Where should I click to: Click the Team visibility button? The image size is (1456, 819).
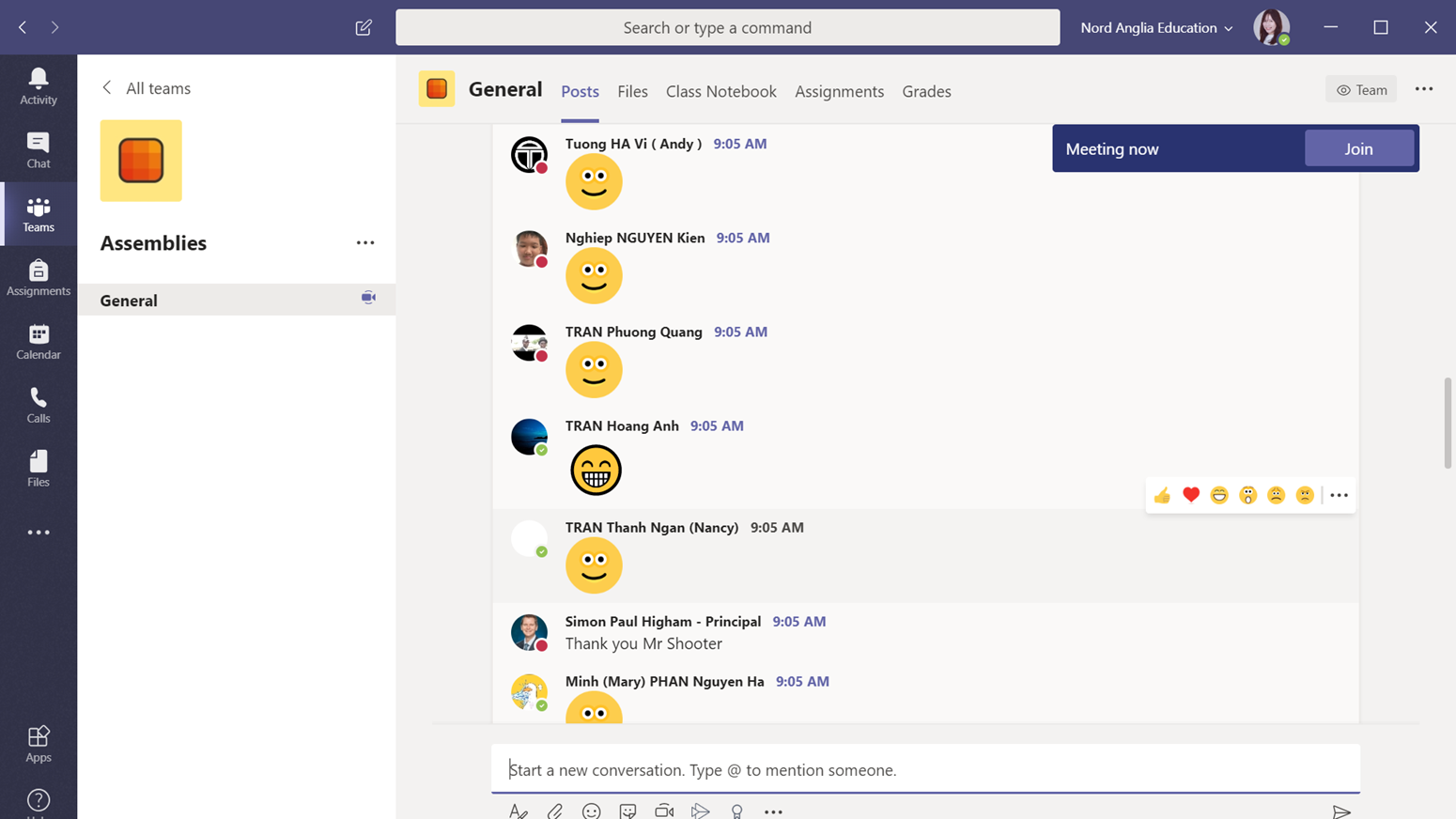pyautogui.click(x=1361, y=89)
